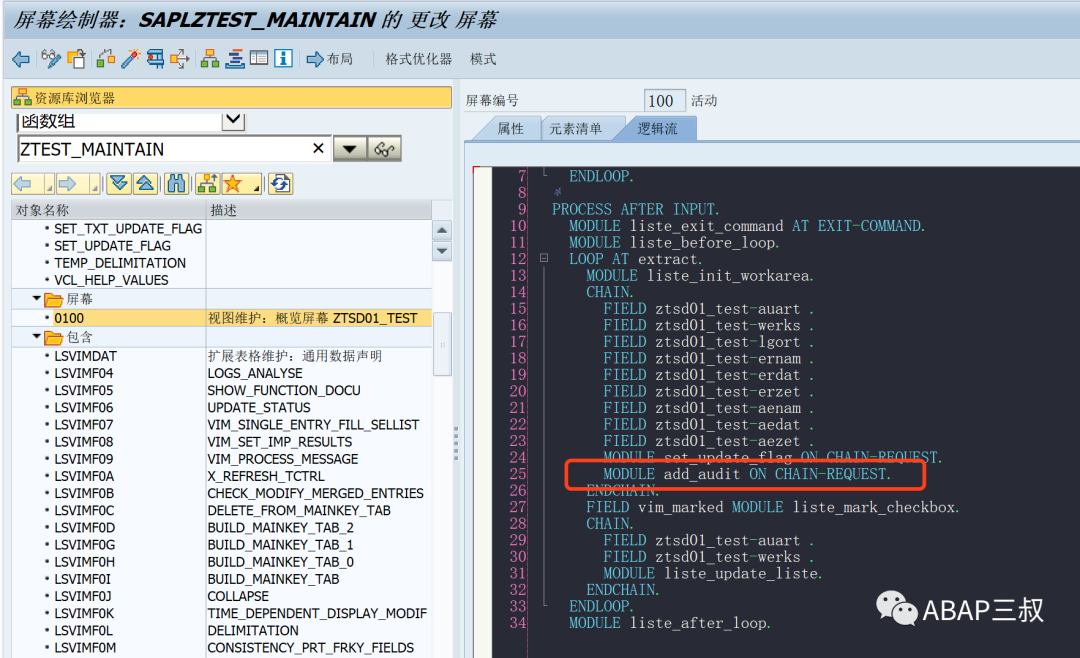The image size is (1080, 658).
Task: Click the full screen toggle icon
Action: pos(259,59)
